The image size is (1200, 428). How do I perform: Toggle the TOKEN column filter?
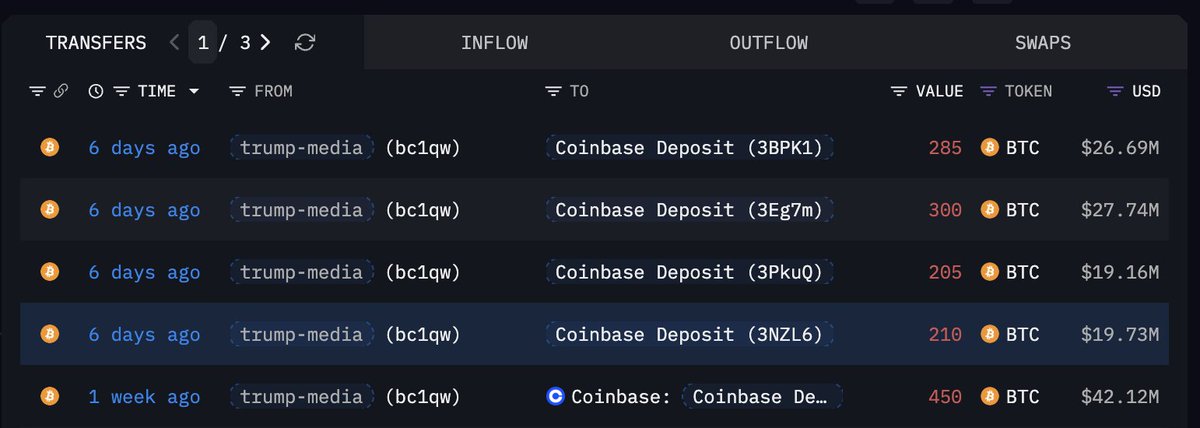[x=988, y=91]
